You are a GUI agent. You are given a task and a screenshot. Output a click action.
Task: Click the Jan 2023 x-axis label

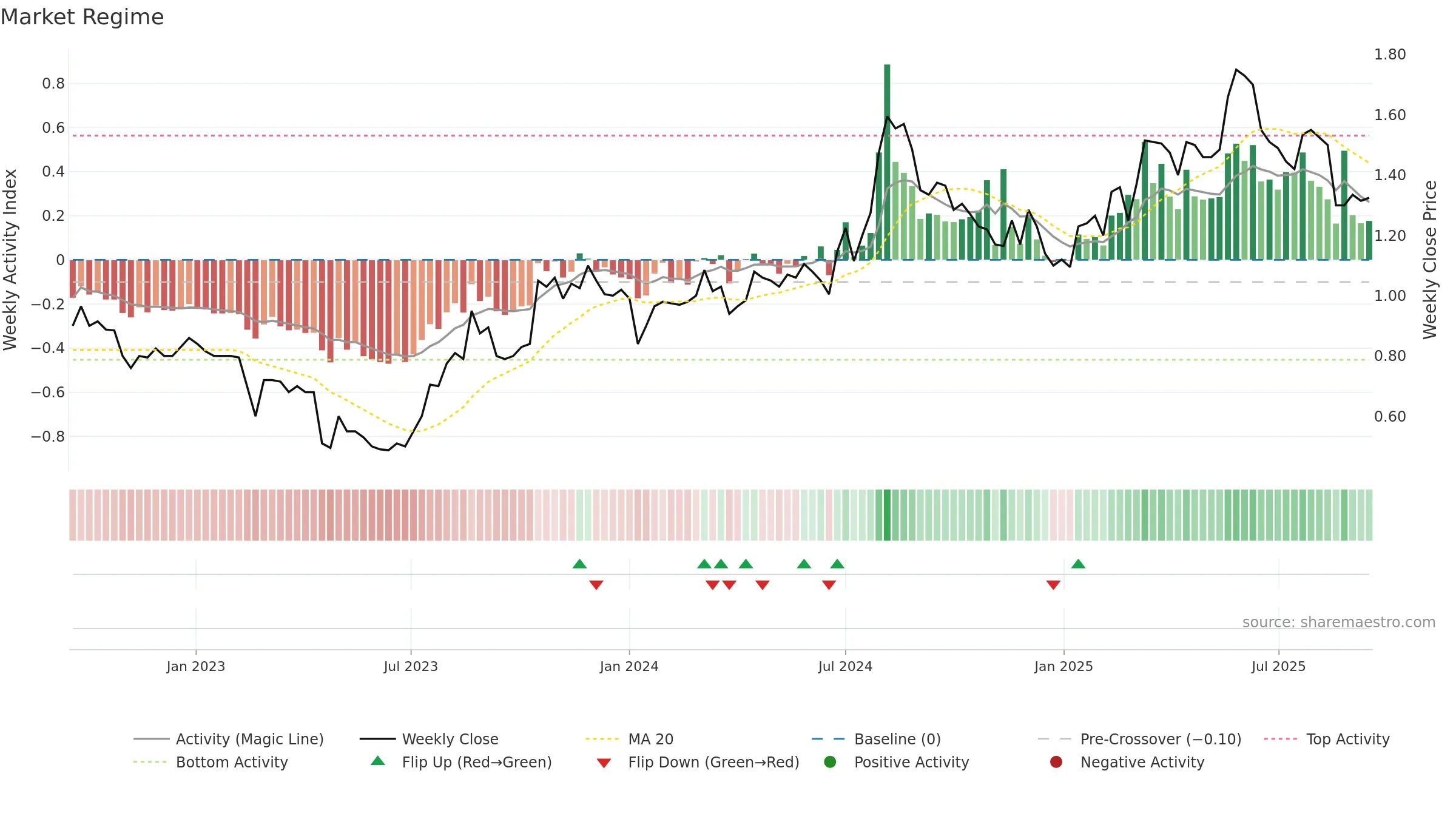click(196, 666)
